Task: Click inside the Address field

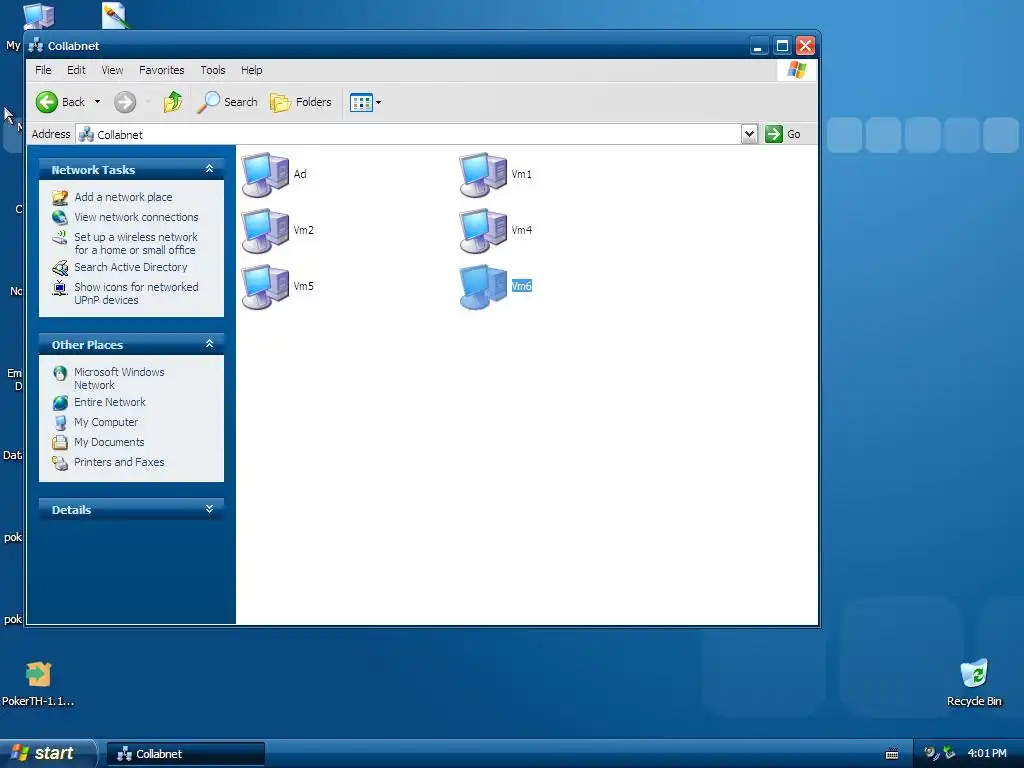Action: click(409, 134)
